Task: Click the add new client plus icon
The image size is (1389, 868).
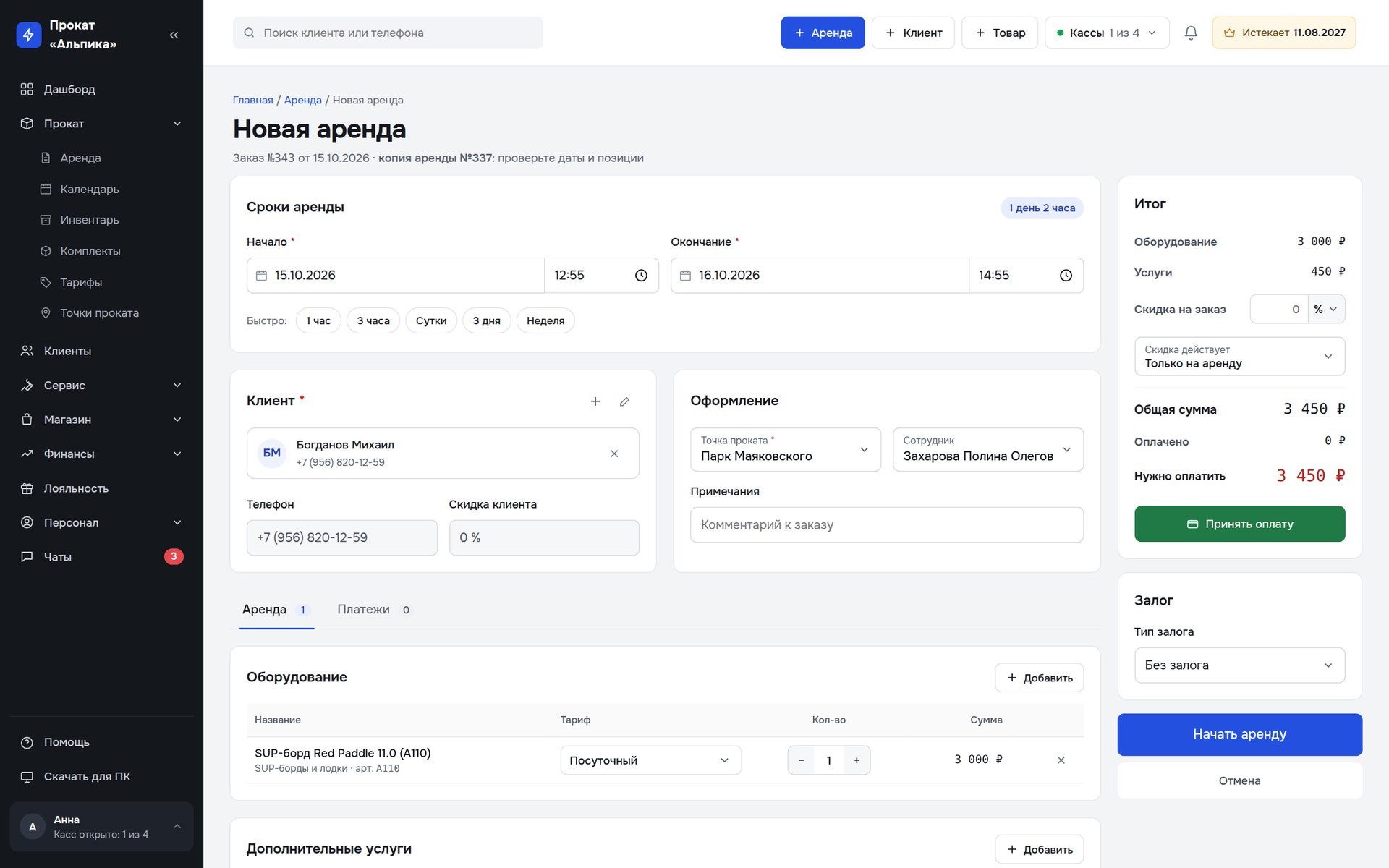Action: point(595,401)
